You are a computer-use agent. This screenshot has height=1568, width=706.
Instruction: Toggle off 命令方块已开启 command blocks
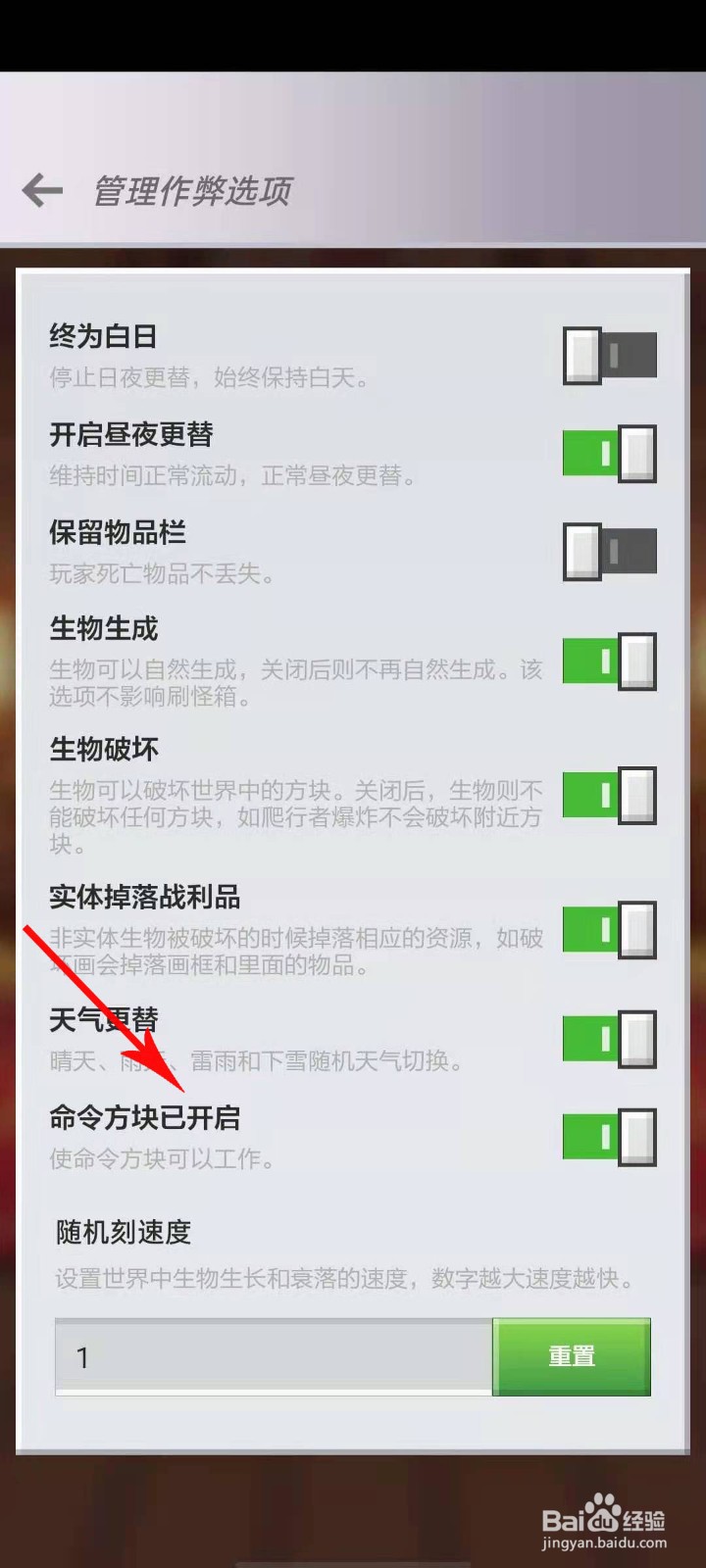609,1137
